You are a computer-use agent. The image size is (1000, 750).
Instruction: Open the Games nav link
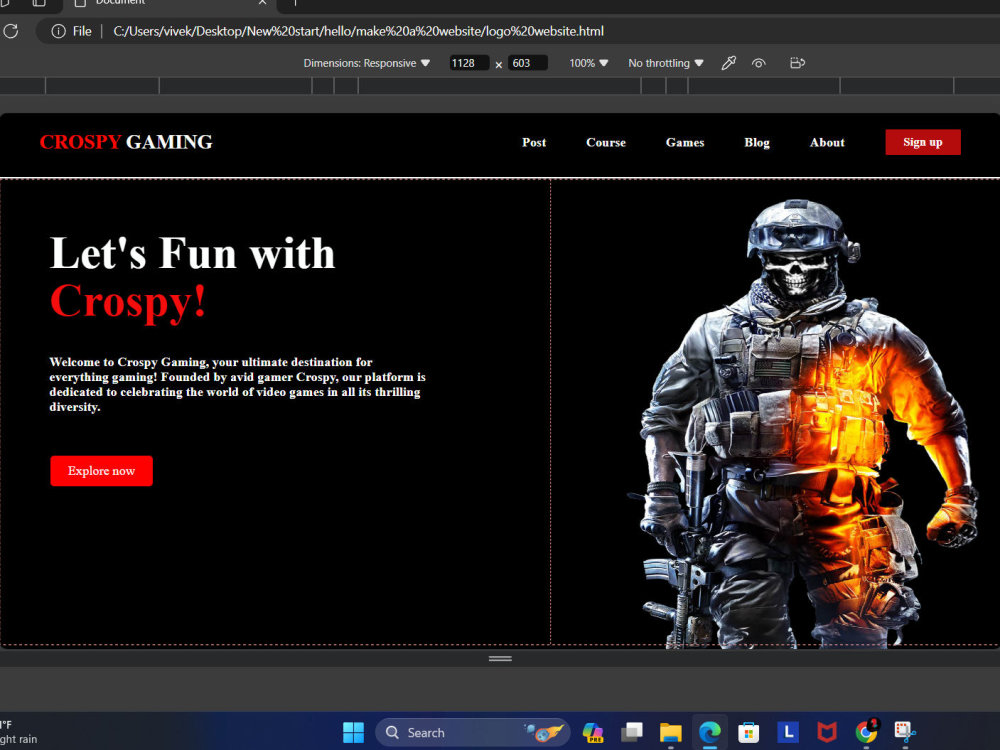(x=685, y=143)
